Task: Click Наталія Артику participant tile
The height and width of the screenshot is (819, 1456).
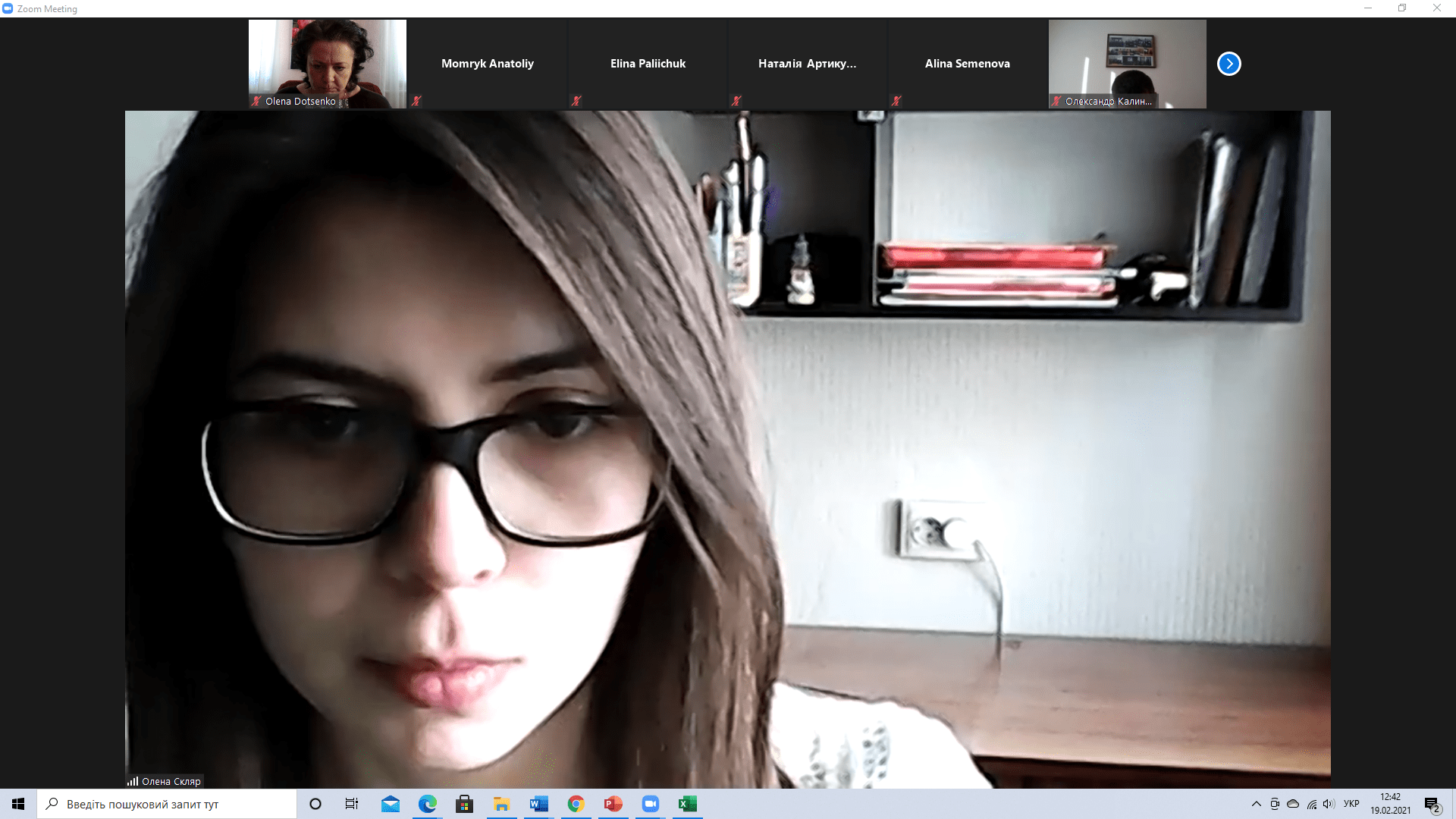Action: pyautogui.click(x=807, y=64)
